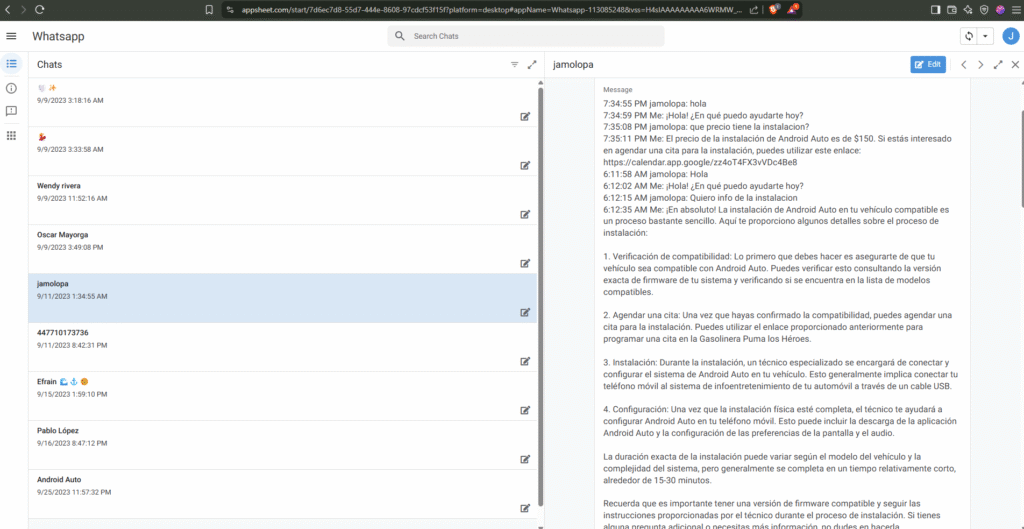Click the browser back arrow
Image resolution: width=1024 pixels, height=529 pixels.
[7, 10]
